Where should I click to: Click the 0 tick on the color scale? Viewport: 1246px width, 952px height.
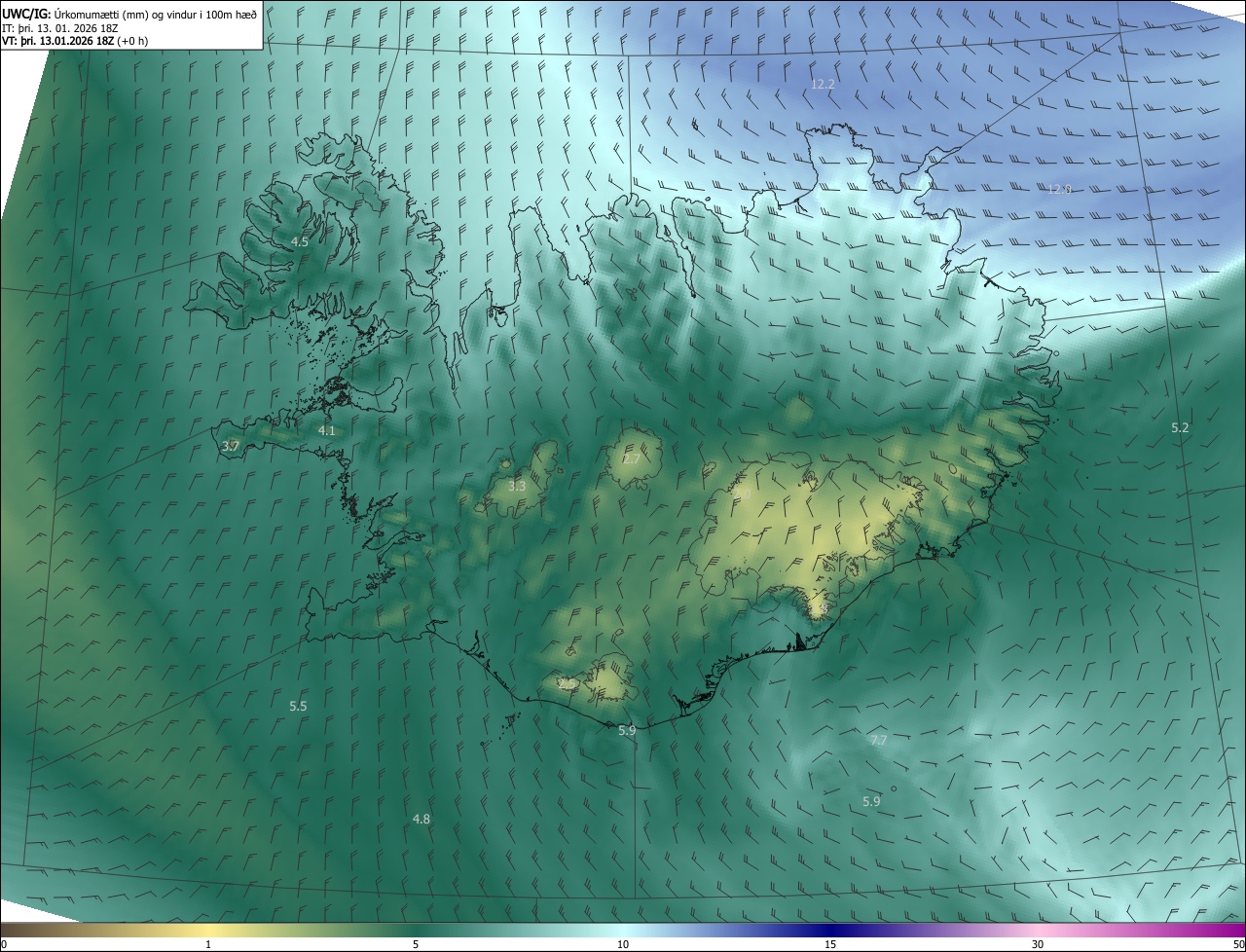[3, 944]
